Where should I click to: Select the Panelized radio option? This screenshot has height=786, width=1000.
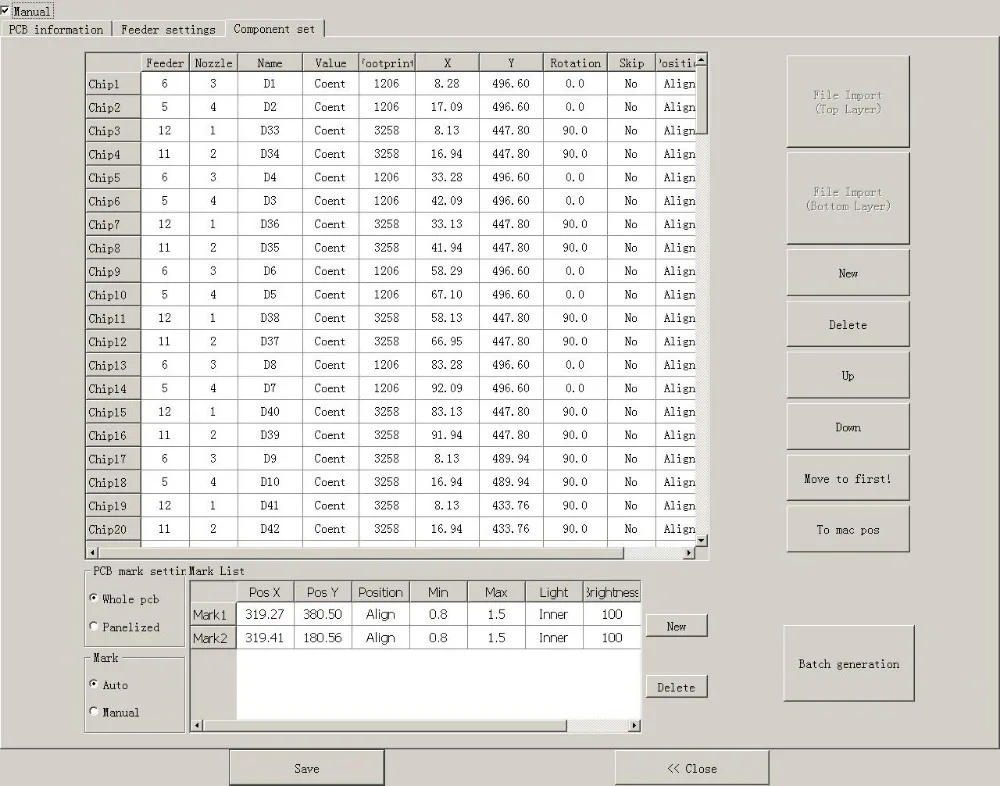click(94, 627)
